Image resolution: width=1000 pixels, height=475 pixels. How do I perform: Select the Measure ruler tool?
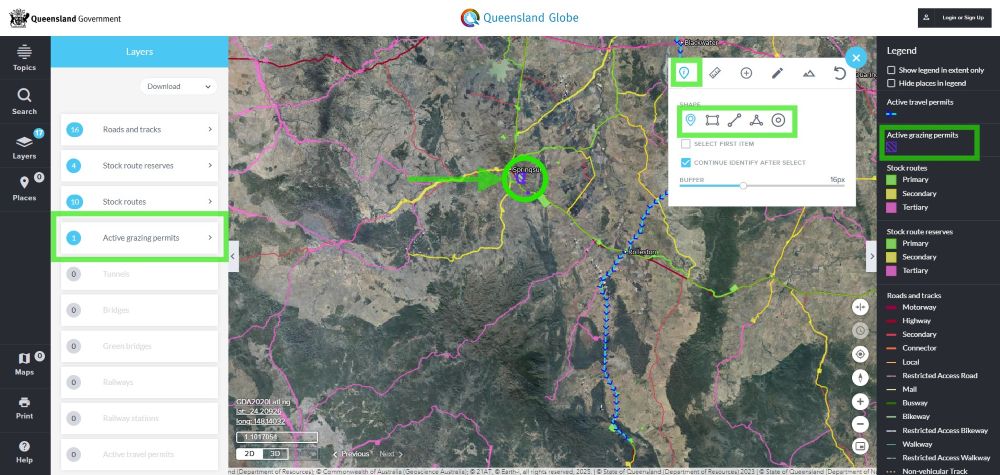(x=715, y=73)
